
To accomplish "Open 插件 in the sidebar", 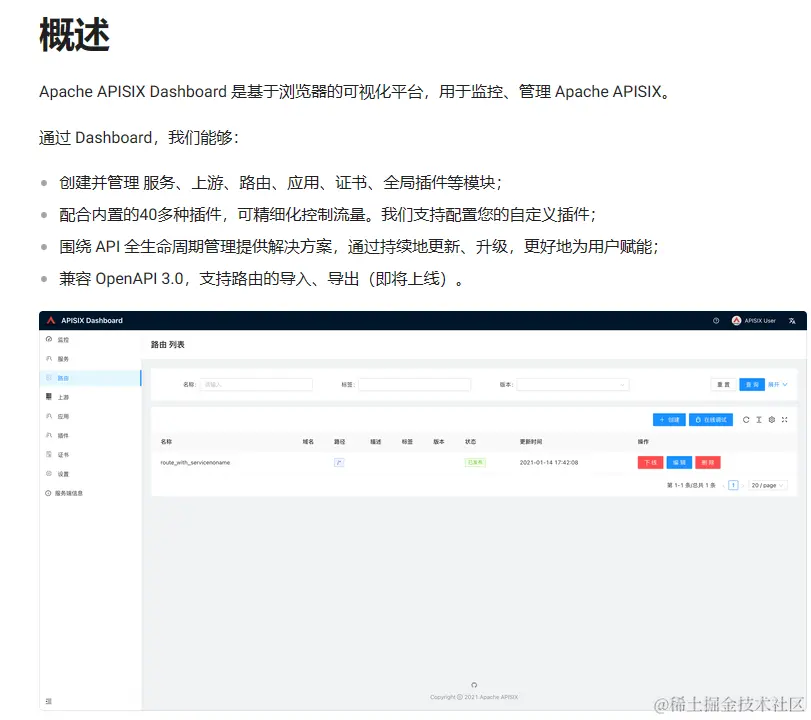I will coord(90,436).
